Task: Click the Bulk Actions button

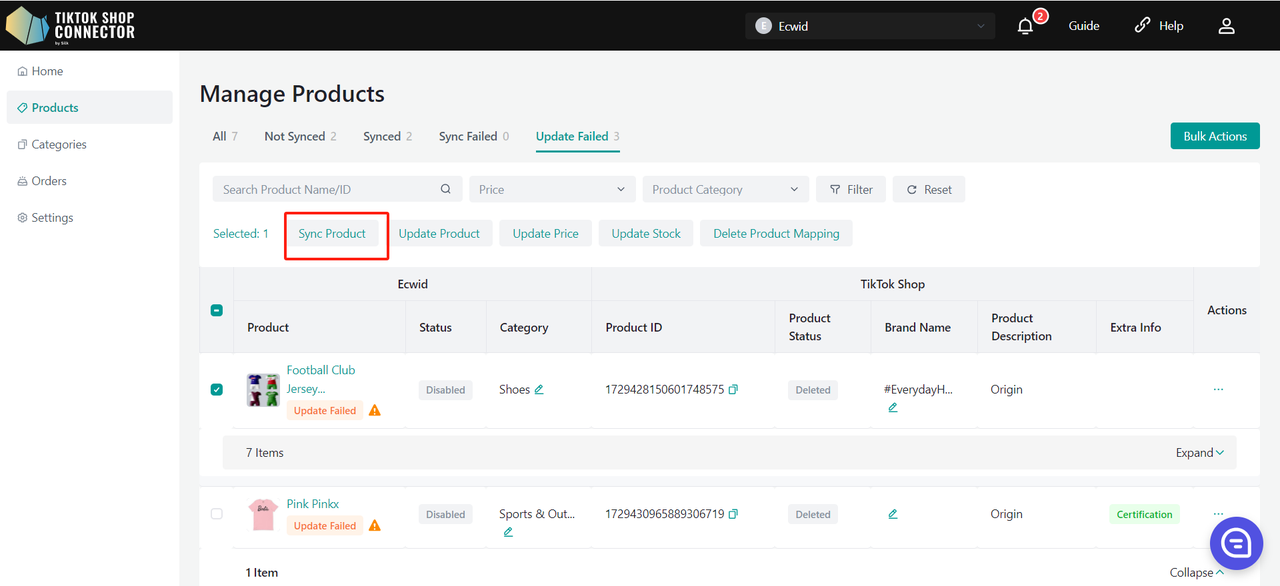Action: pos(1215,136)
